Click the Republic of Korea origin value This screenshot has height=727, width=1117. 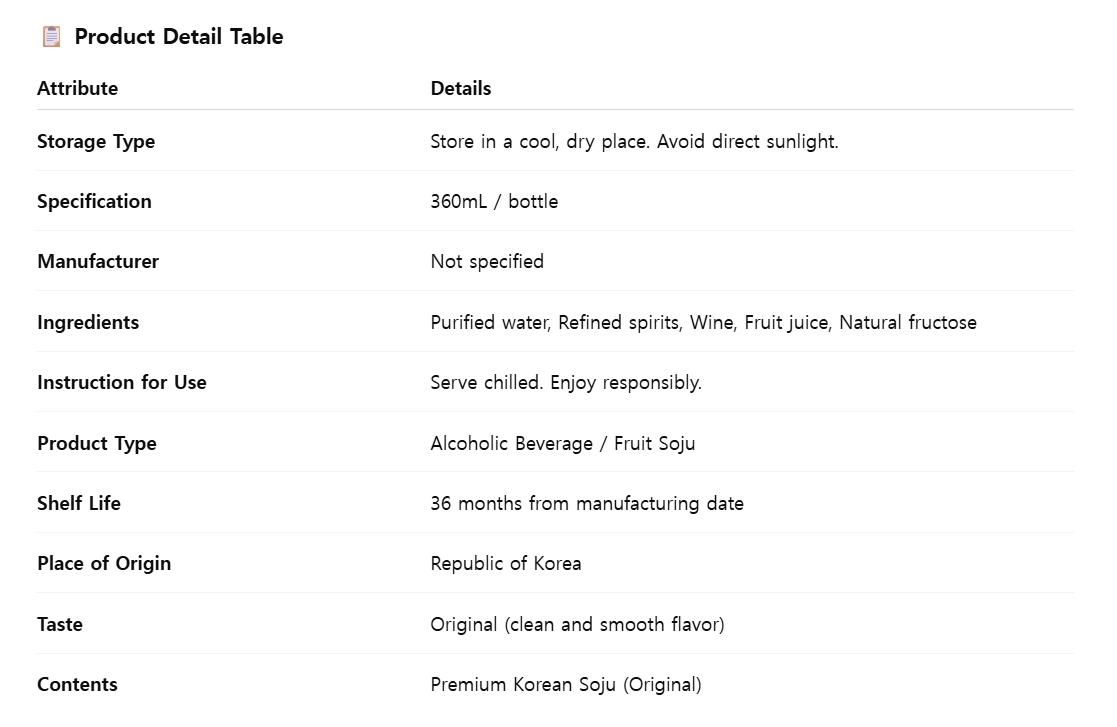click(x=506, y=563)
